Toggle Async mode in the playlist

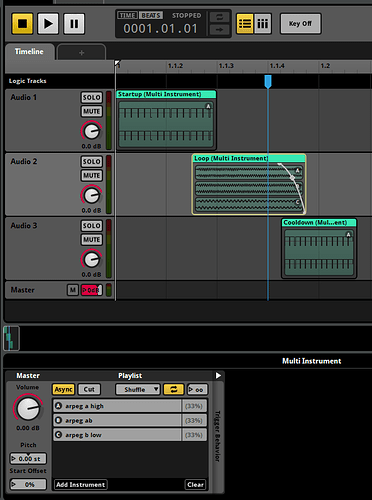click(x=63, y=389)
